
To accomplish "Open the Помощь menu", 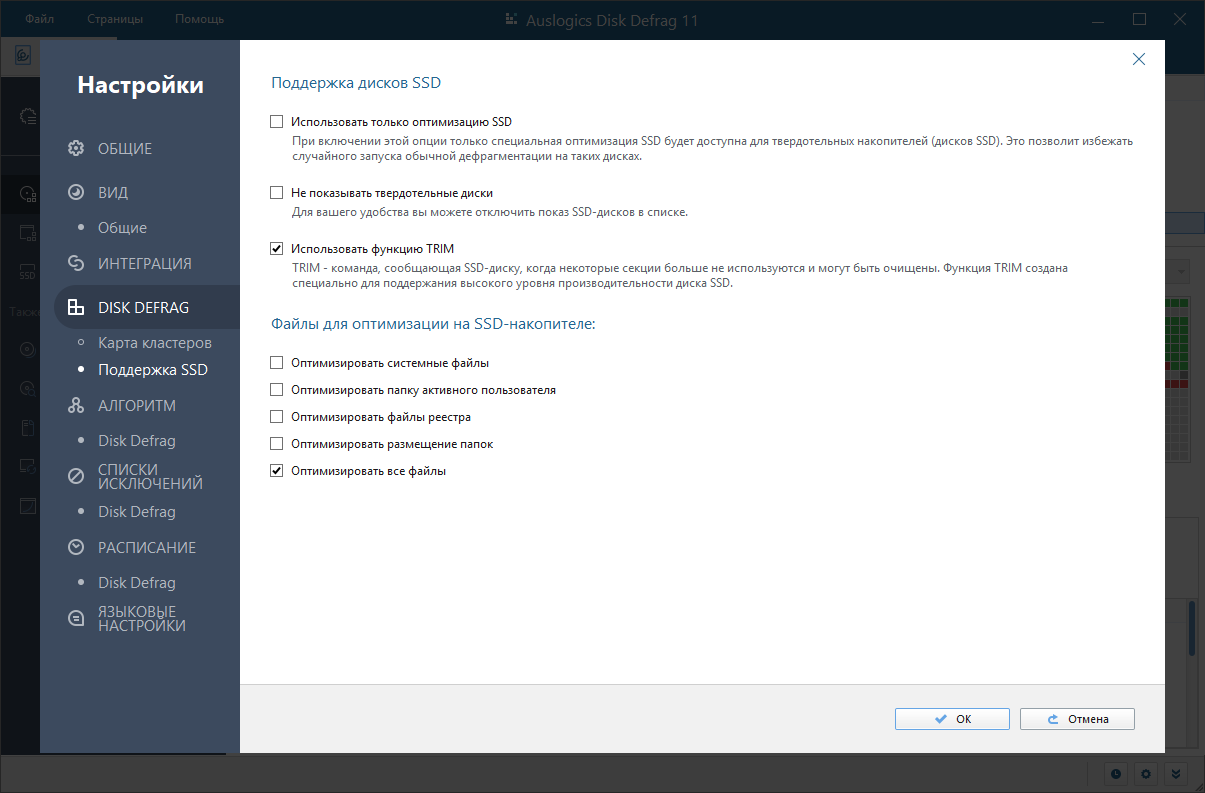I will [x=200, y=19].
